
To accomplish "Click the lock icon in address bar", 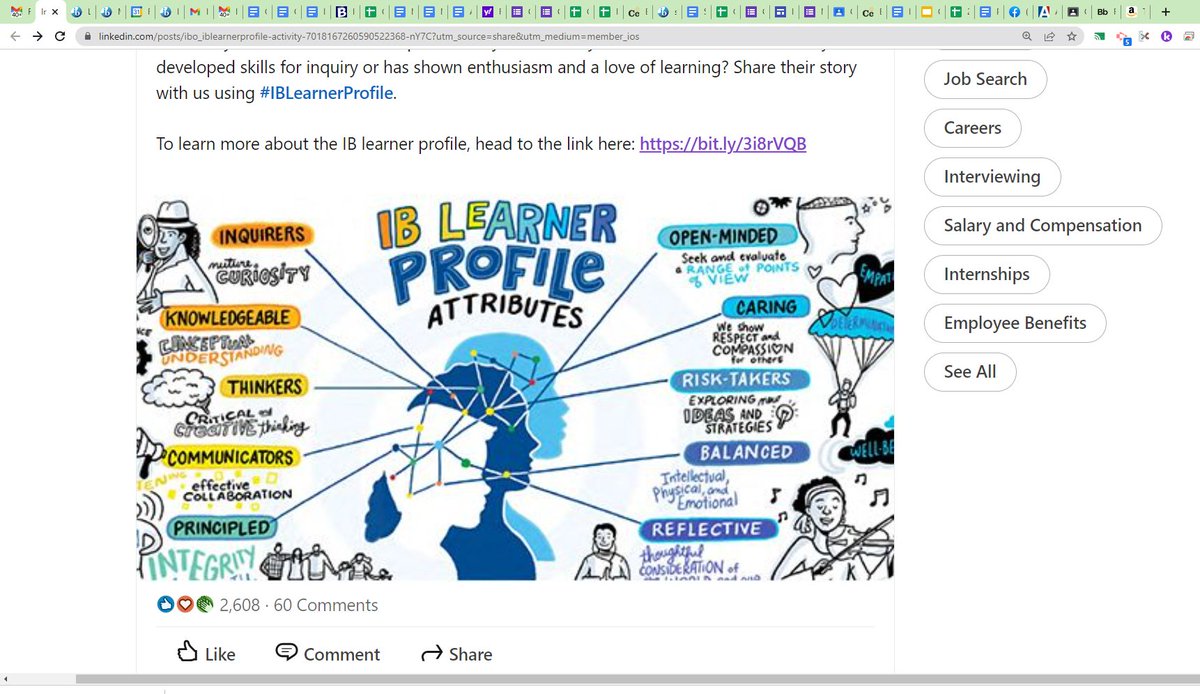I will 88,35.
